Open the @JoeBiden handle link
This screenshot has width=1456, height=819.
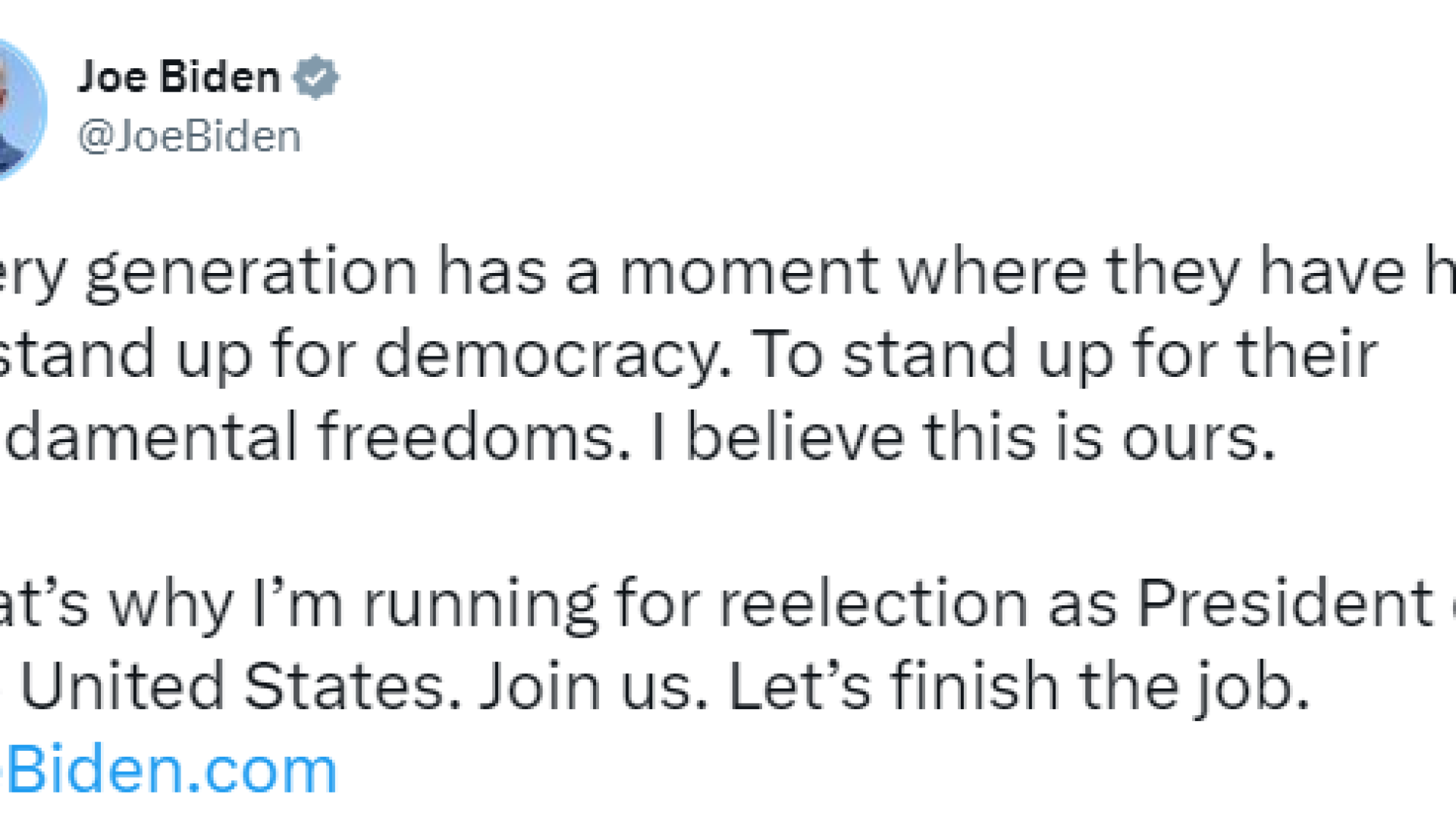click(x=190, y=136)
